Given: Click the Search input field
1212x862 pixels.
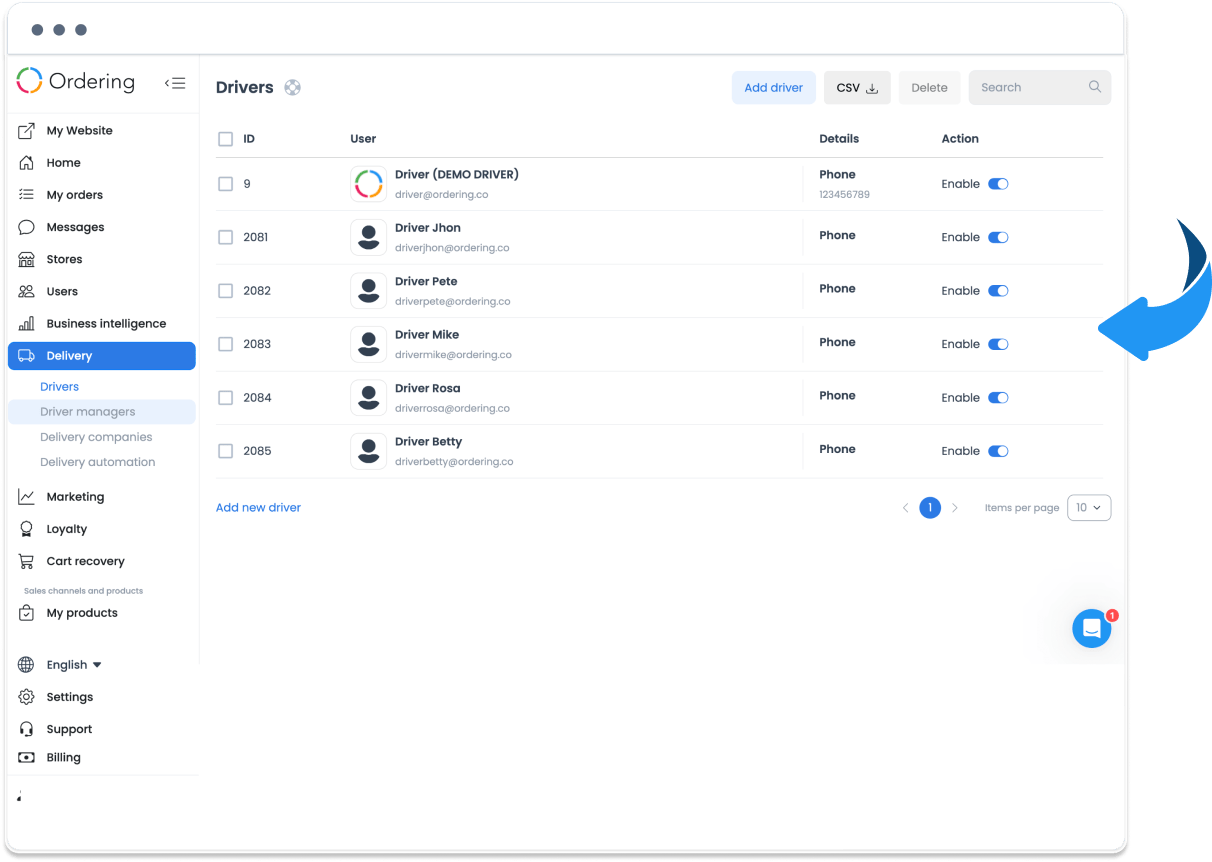Looking at the screenshot, I should 1040,88.
